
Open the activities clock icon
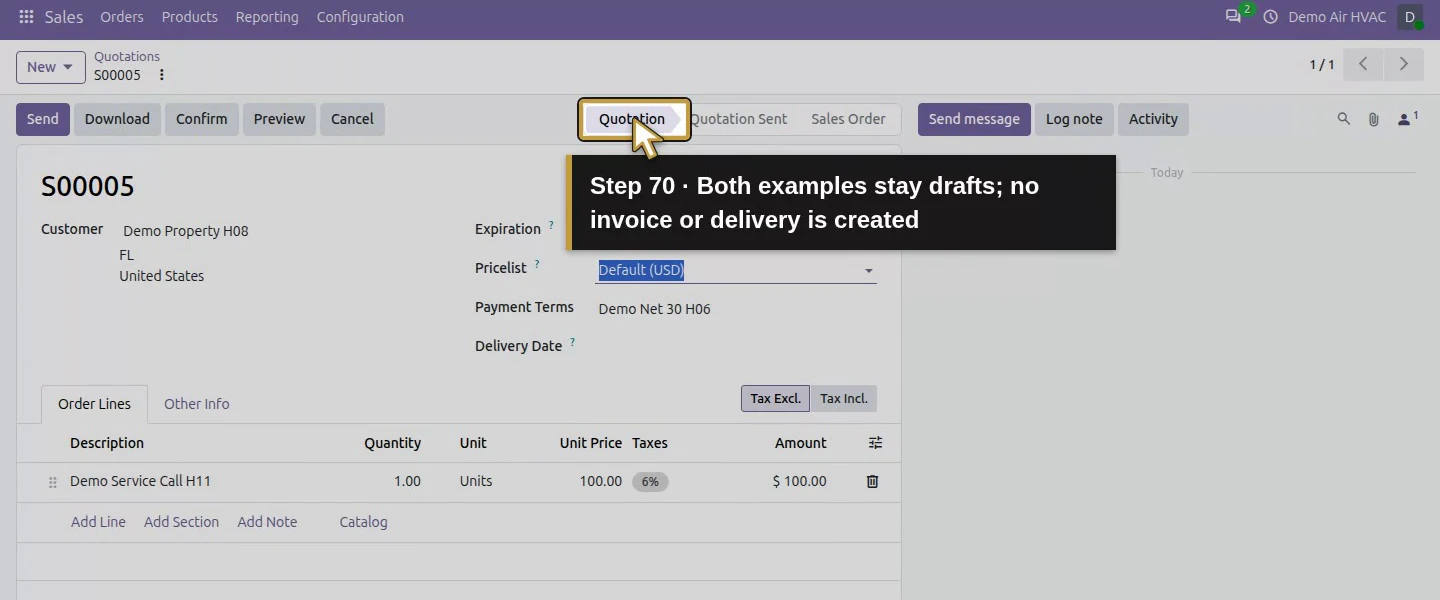tap(1271, 17)
